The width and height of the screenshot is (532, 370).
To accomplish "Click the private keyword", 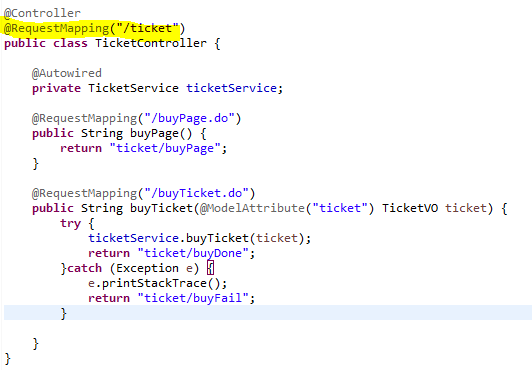I will 56,88.
